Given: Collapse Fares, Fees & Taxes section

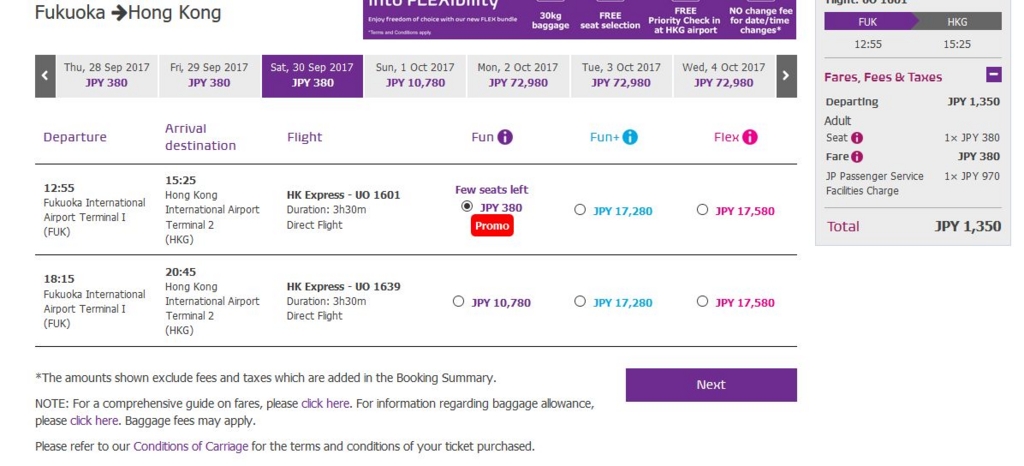Looking at the screenshot, I should pyautogui.click(x=993, y=75).
